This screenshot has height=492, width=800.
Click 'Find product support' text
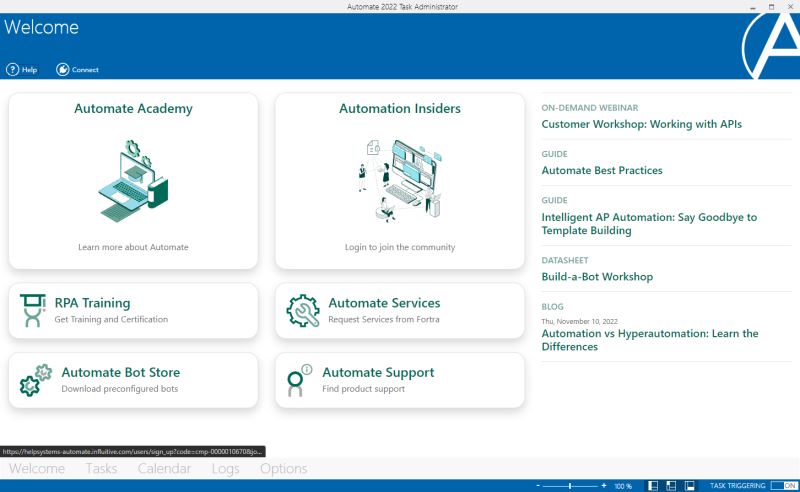coord(363,389)
